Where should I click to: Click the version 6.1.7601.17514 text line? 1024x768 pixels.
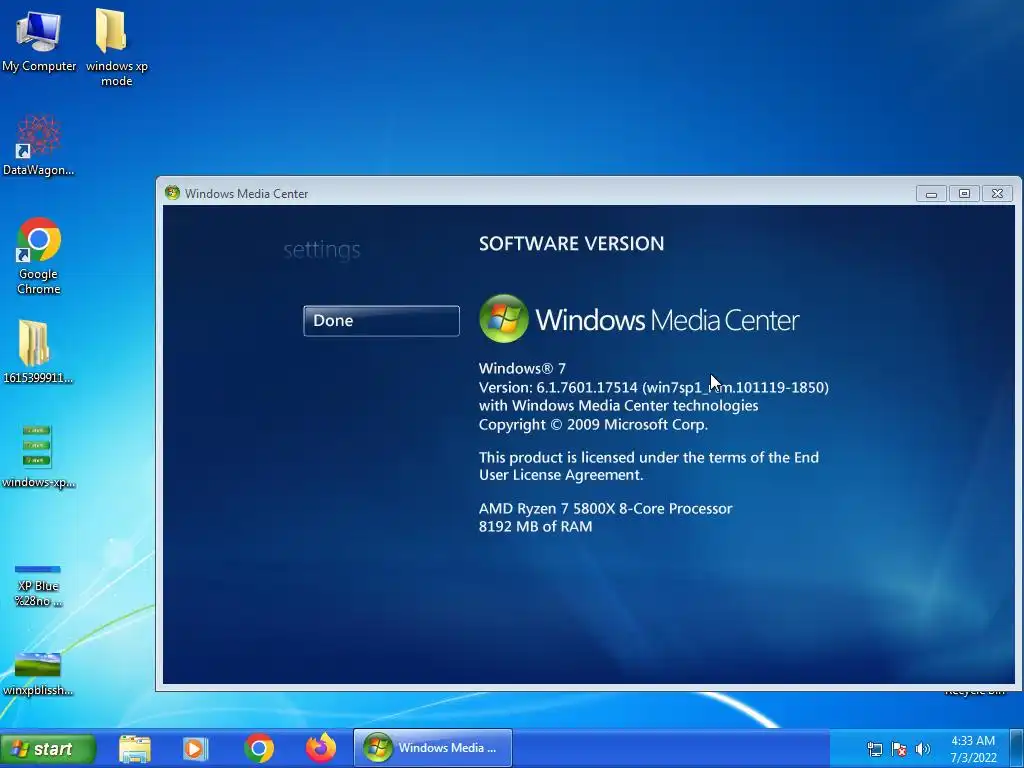click(x=654, y=387)
